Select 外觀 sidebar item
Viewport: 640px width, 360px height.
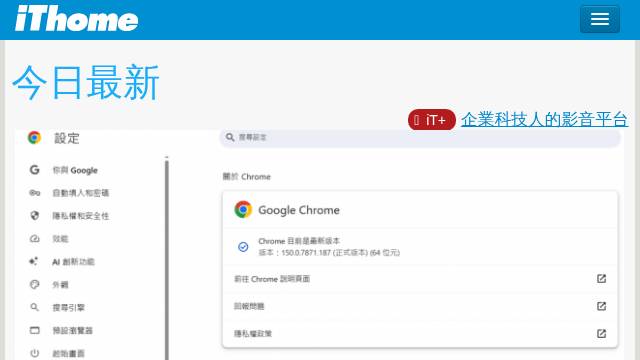point(60,284)
